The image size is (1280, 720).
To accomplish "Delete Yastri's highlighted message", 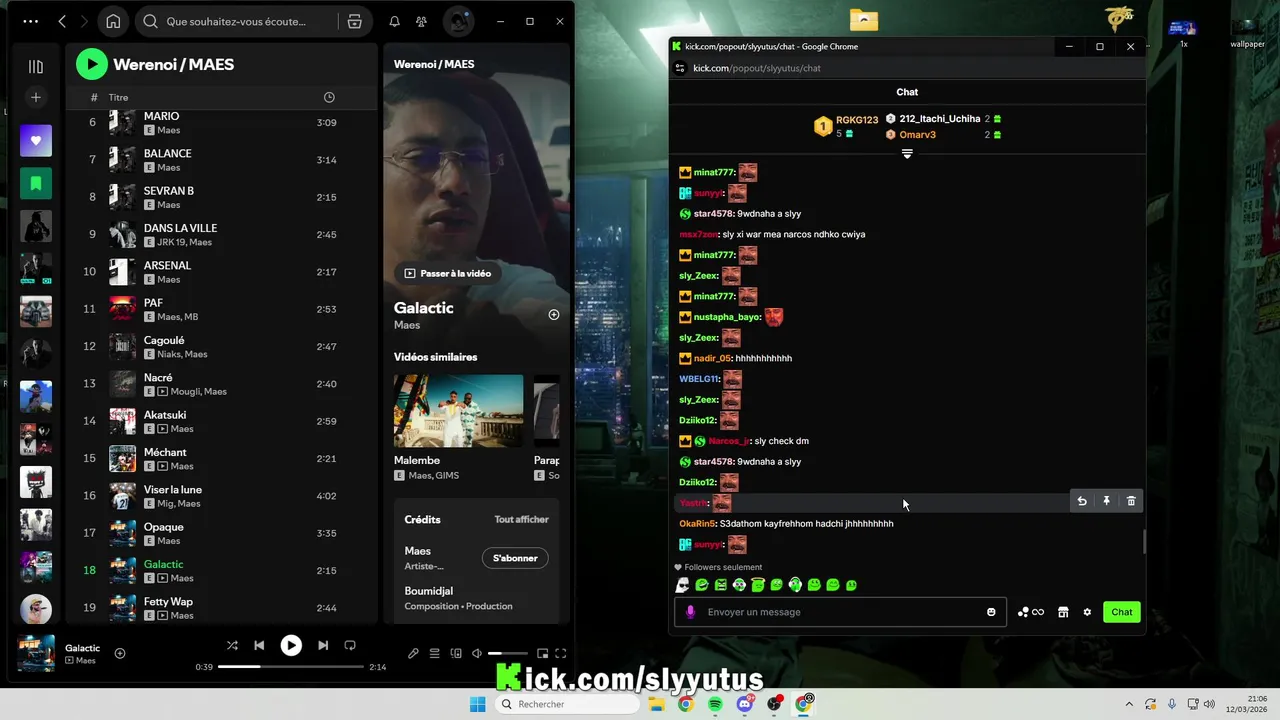I will point(1131,501).
